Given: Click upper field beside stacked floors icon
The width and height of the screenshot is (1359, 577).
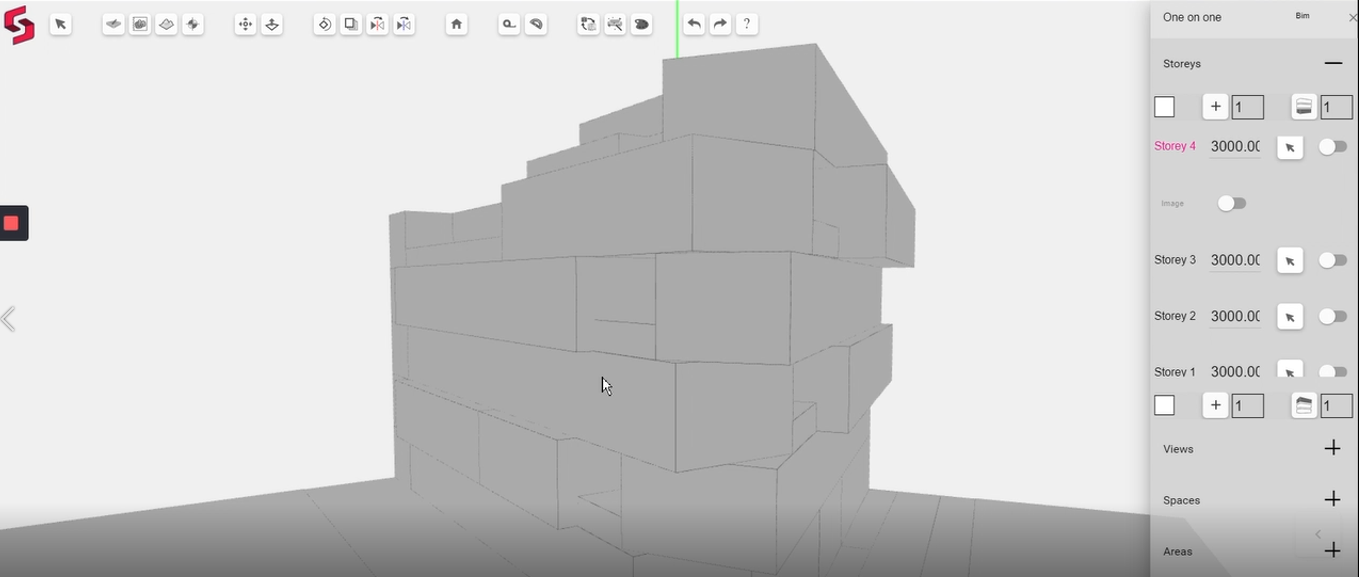Looking at the screenshot, I should (1337, 107).
